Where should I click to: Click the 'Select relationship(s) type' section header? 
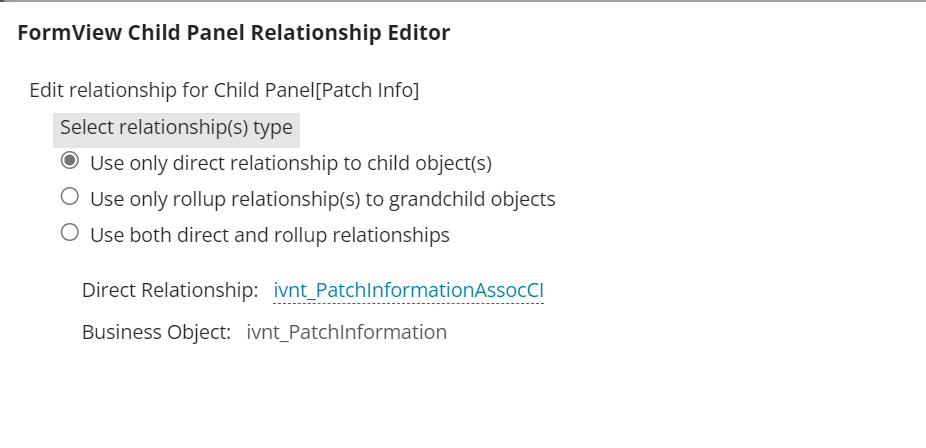[x=176, y=128]
